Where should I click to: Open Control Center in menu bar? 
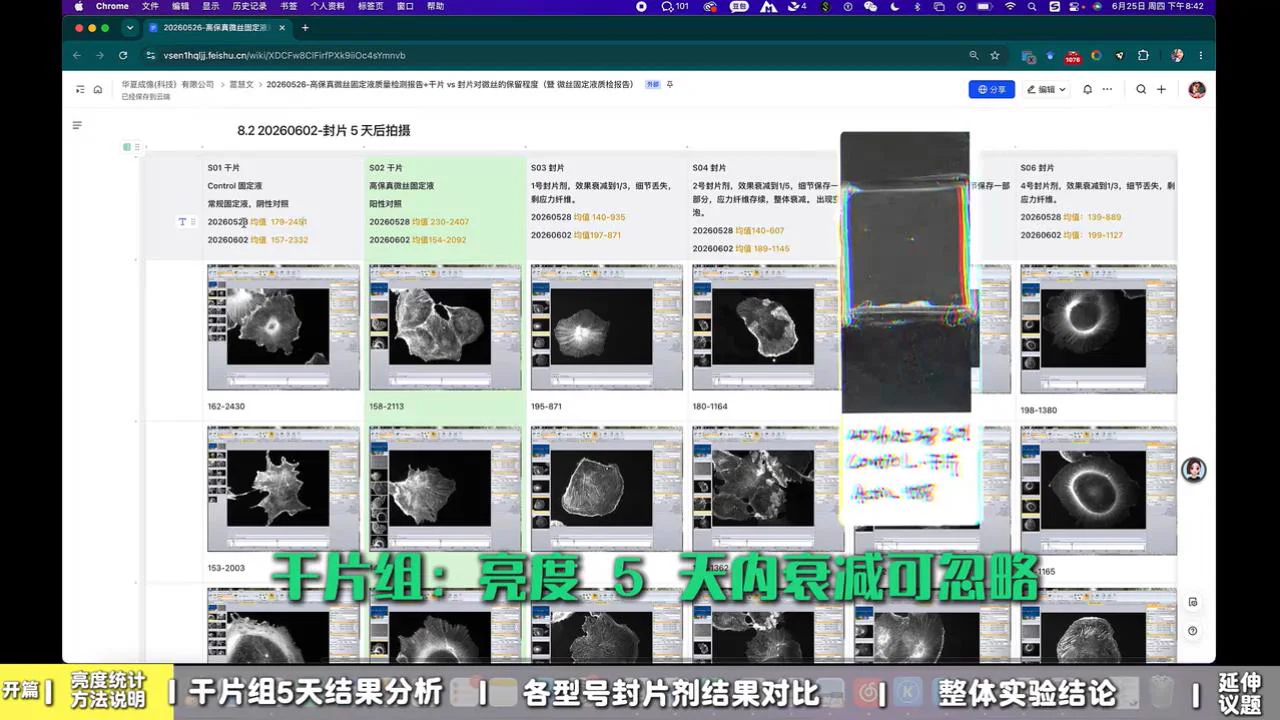click(1075, 6)
